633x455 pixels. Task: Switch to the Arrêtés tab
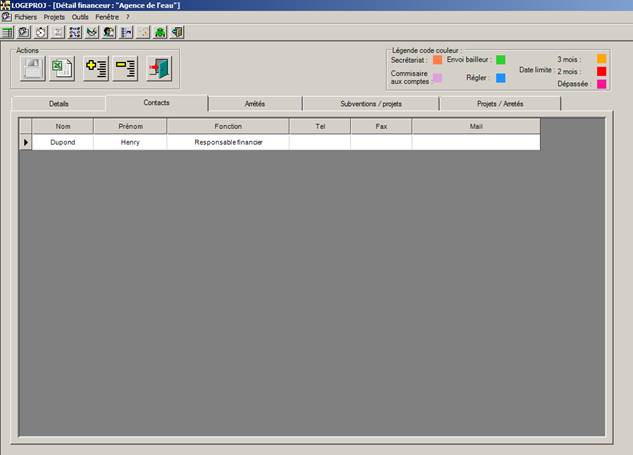(x=255, y=104)
